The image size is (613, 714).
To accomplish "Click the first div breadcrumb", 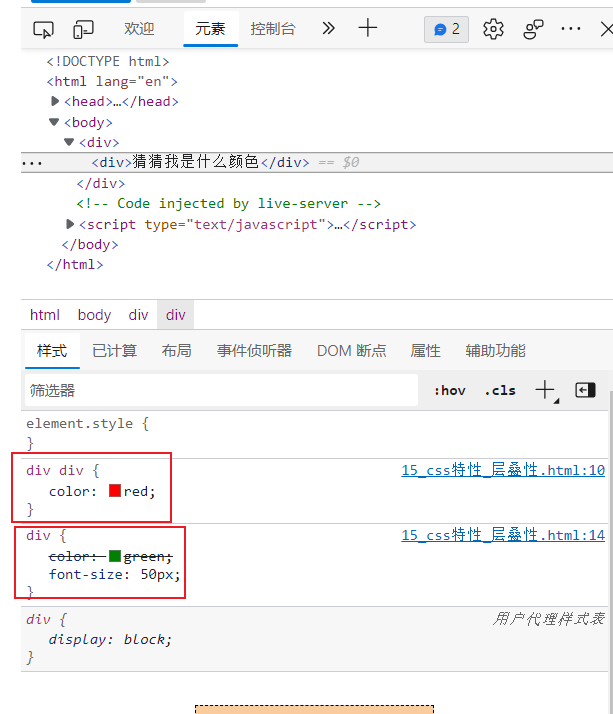I will coord(138,315).
